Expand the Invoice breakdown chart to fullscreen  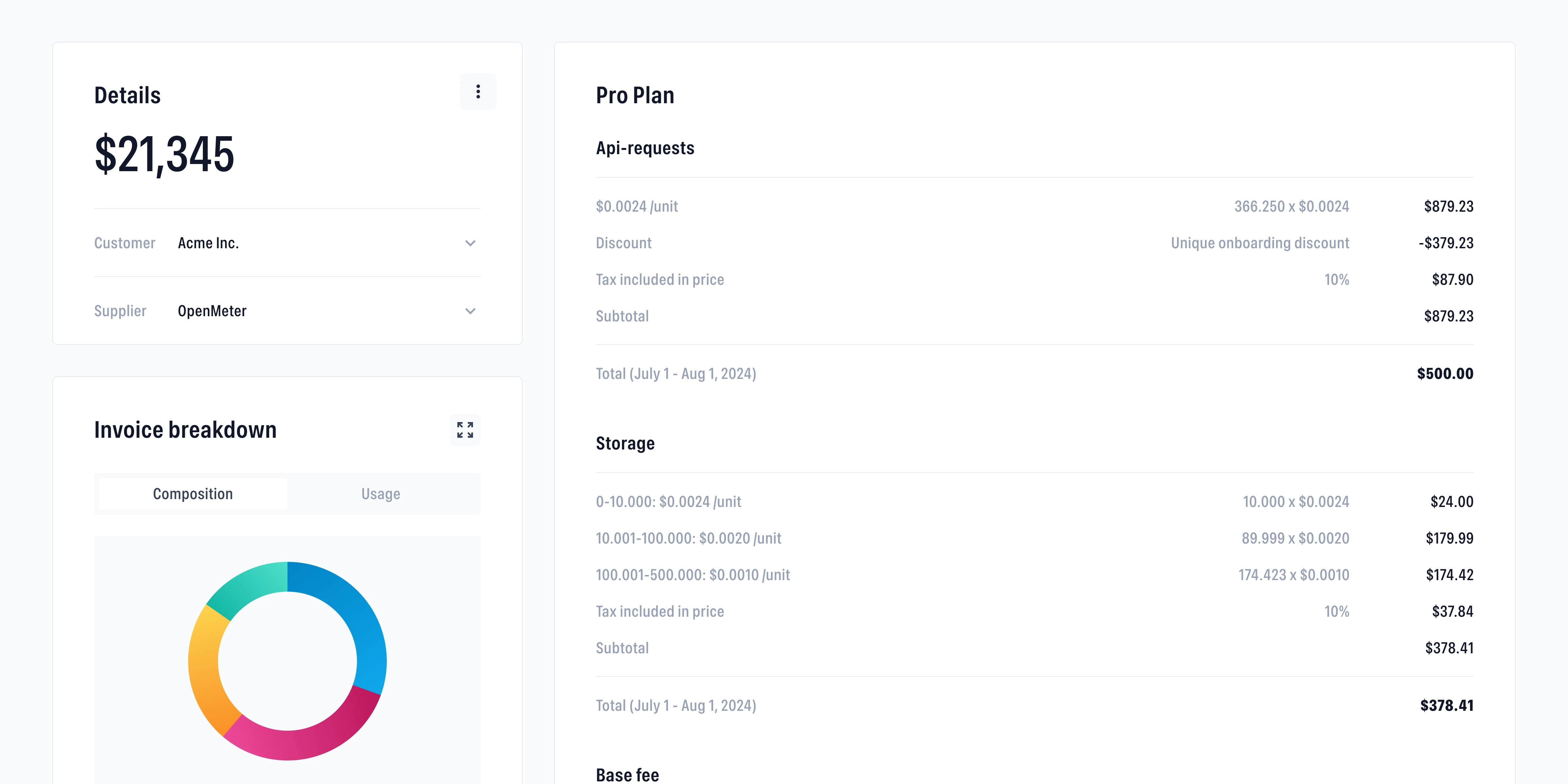pos(465,430)
